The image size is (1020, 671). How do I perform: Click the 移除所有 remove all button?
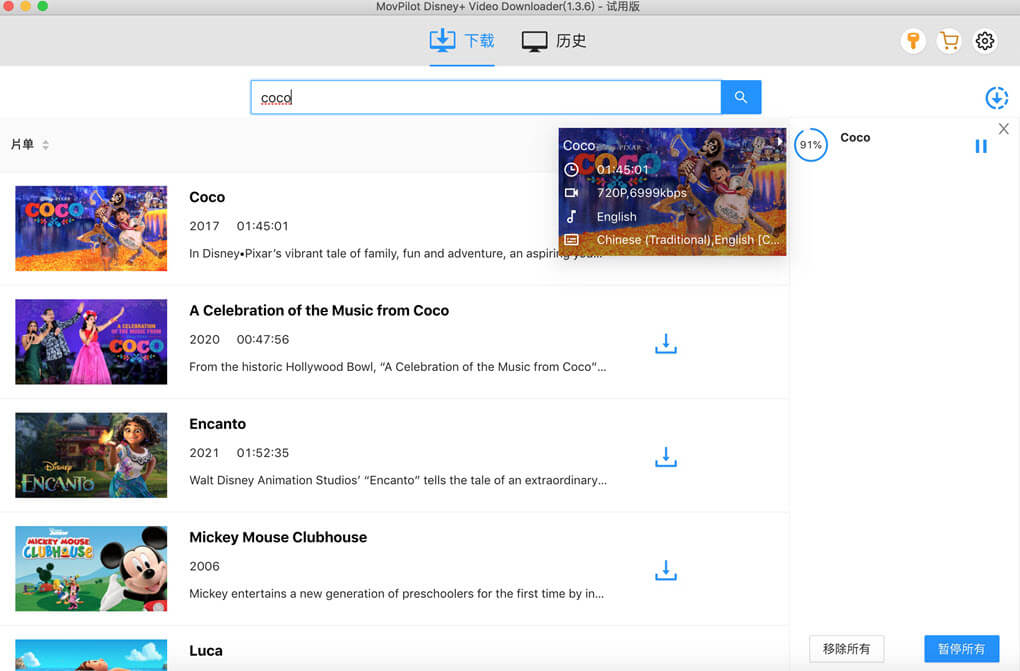(846, 649)
